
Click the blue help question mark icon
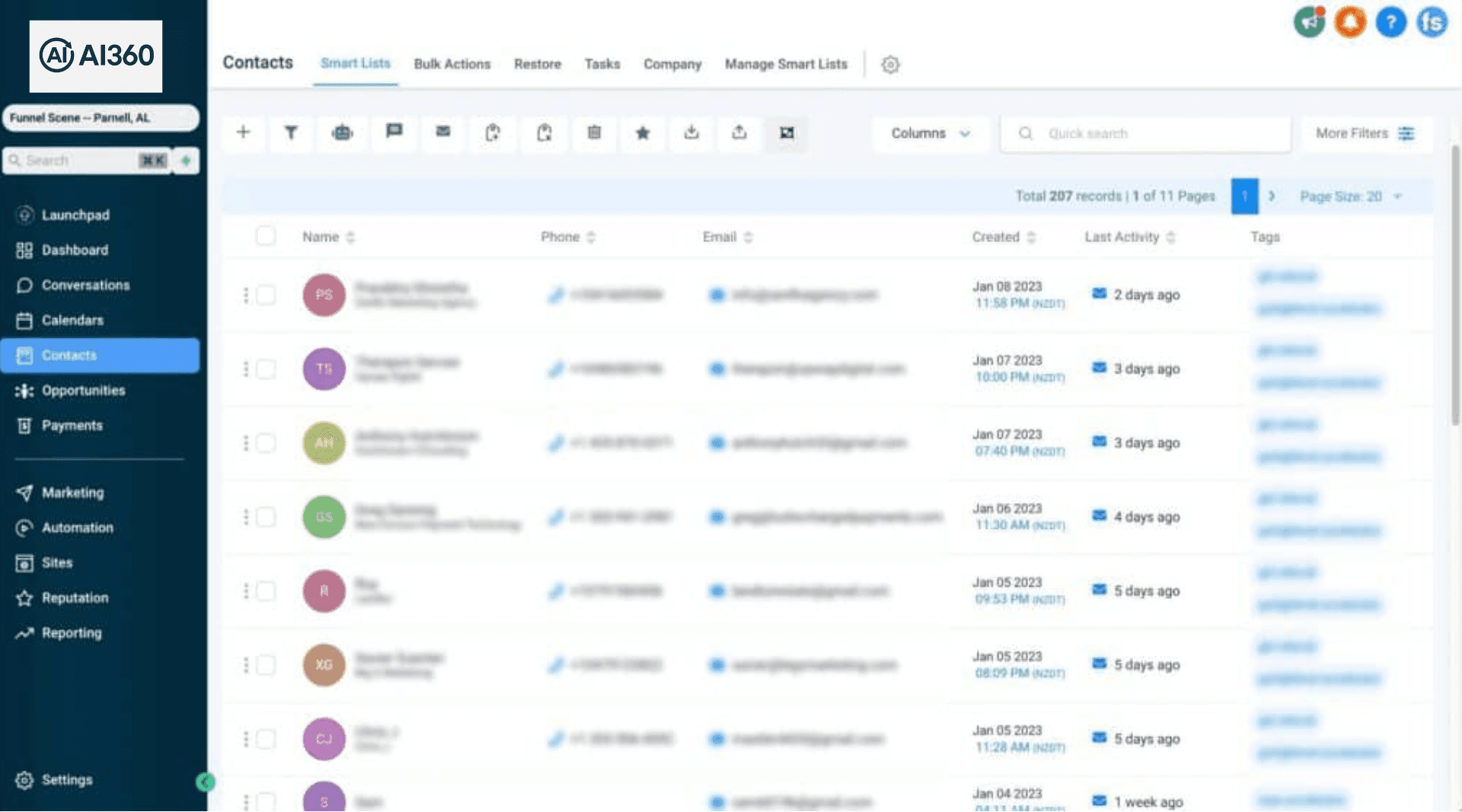pos(1390,22)
